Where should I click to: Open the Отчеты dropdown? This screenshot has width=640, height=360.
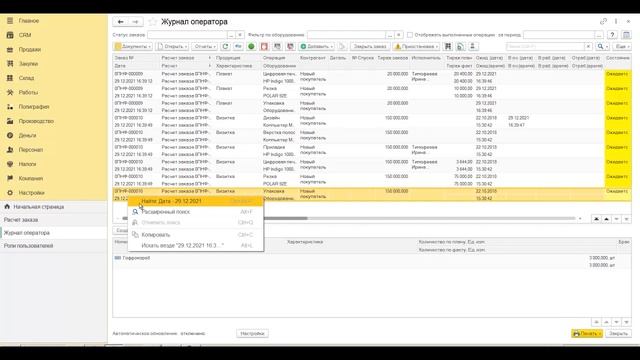coord(205,47)
